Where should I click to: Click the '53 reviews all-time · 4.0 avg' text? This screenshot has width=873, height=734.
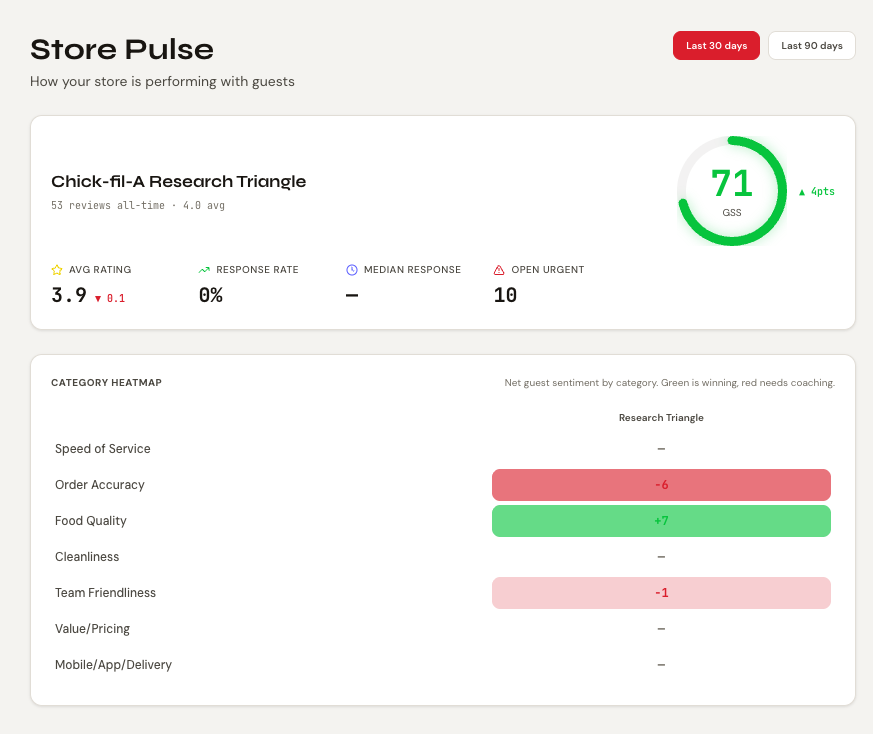[138, 205]
